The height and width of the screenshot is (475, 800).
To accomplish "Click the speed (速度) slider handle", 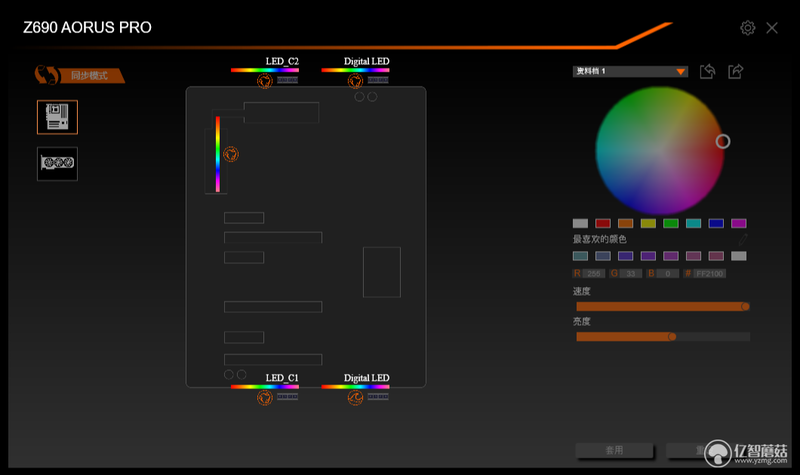I will coord(745,307).
